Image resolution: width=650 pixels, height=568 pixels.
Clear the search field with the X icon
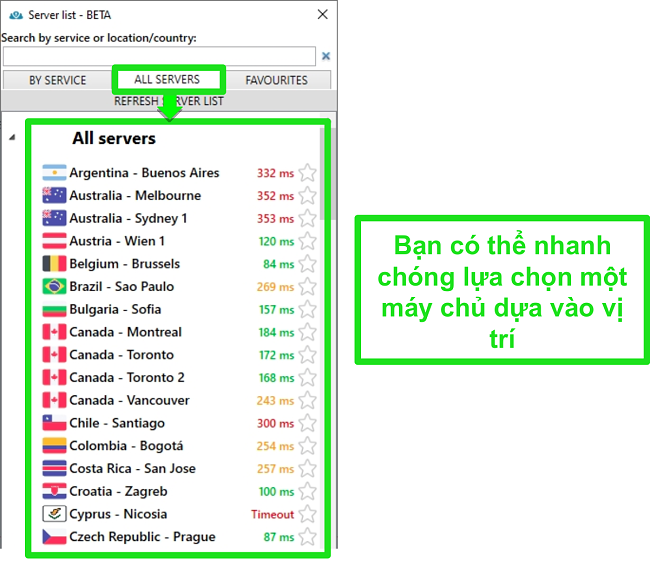click(x=326, y=56)
